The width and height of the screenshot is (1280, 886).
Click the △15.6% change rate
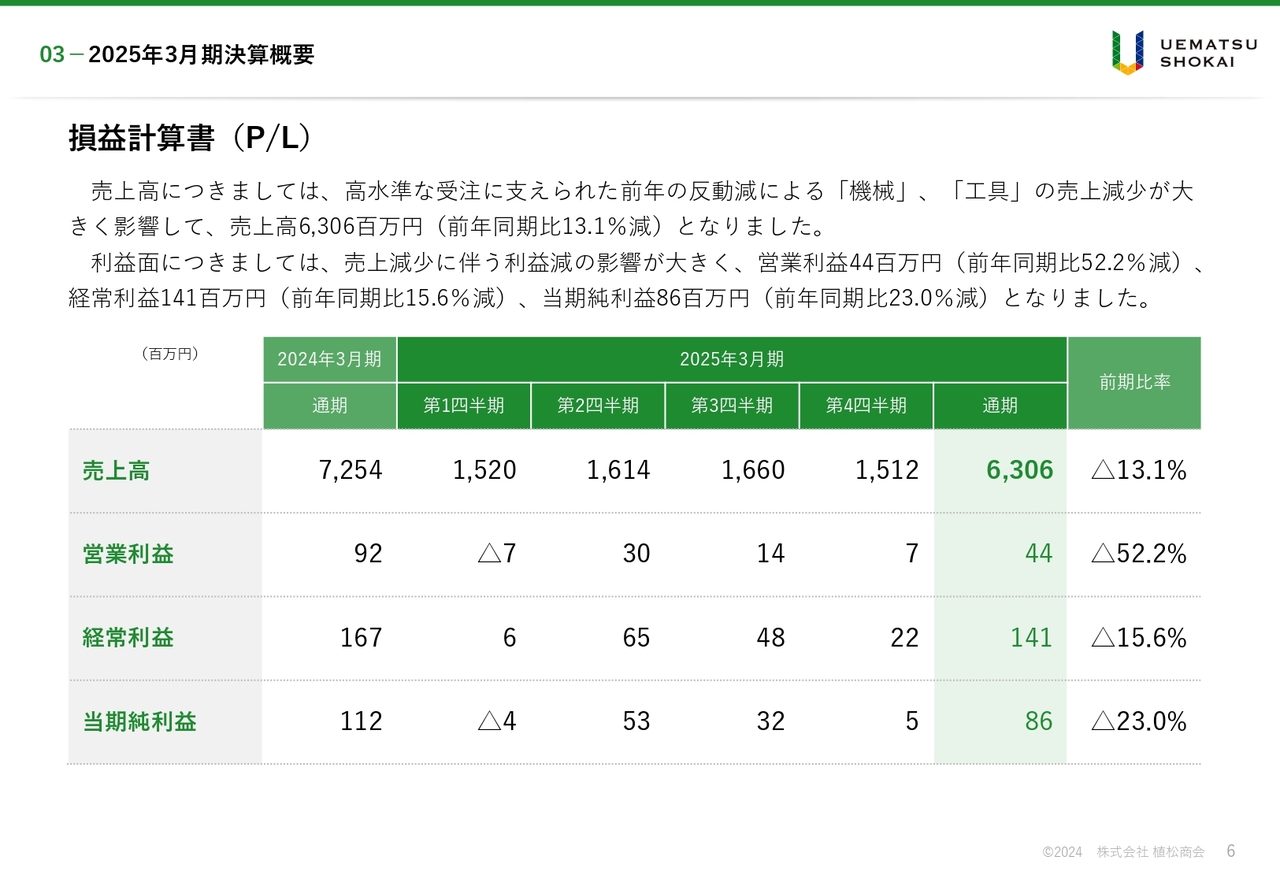click(x=1139, y=637)
